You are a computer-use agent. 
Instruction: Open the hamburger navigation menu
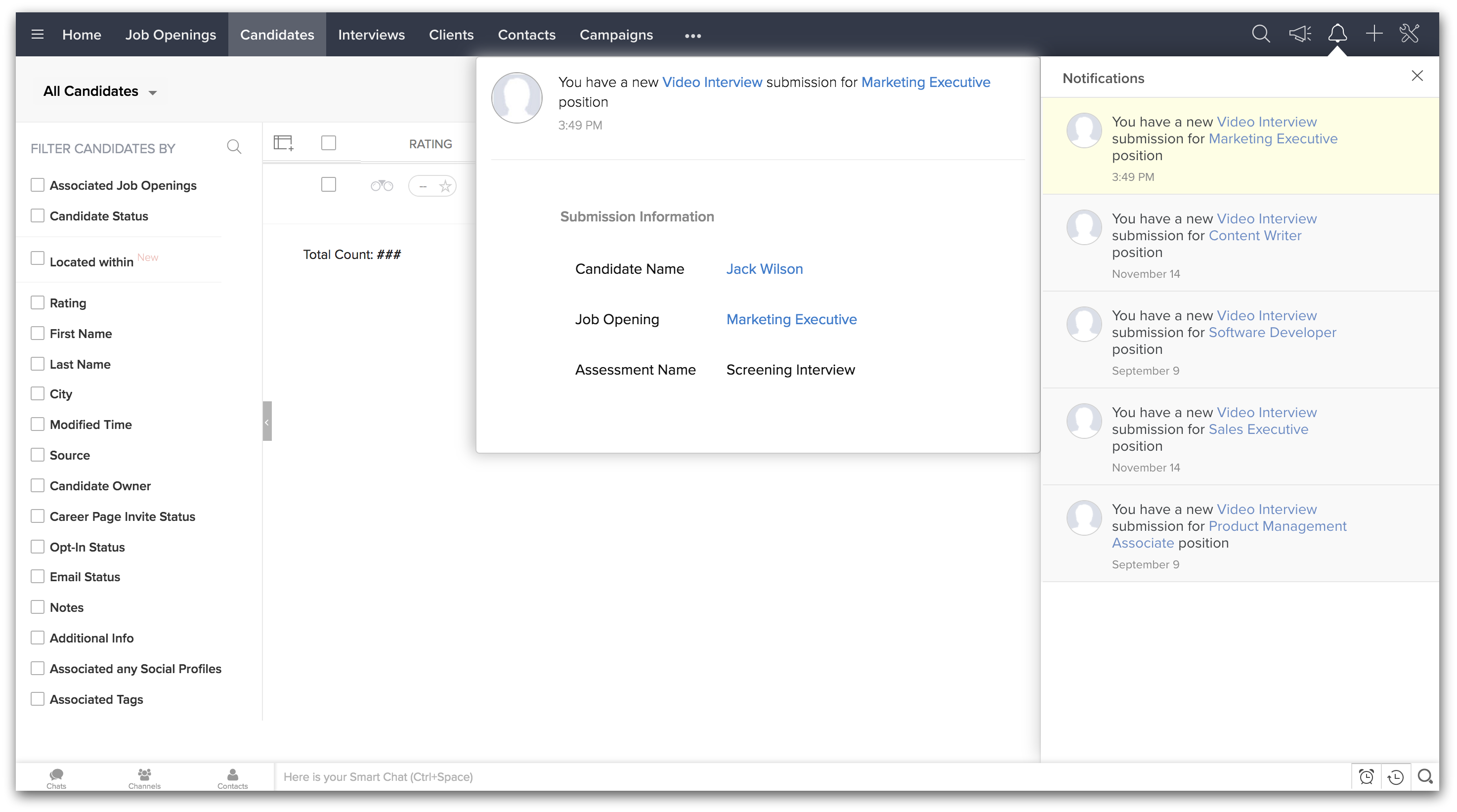tap(38, 35)
